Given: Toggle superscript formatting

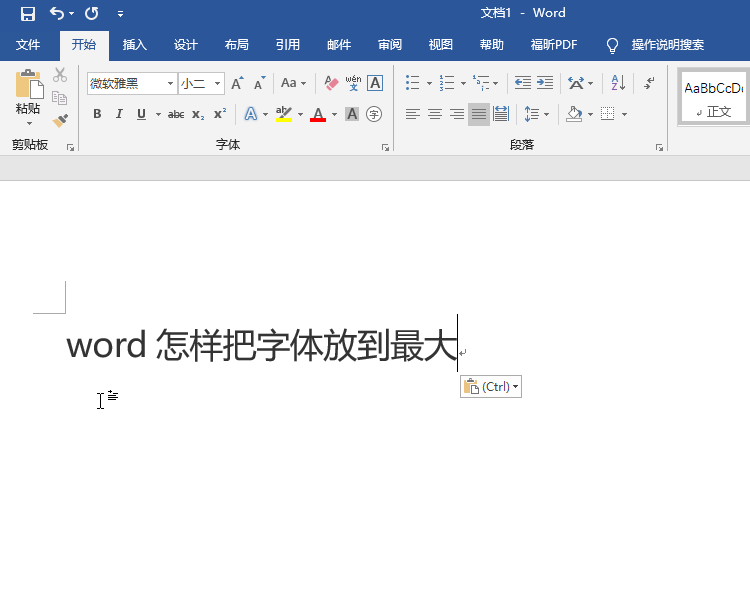Looking at the screenshot, I should (x=220, y=114).
